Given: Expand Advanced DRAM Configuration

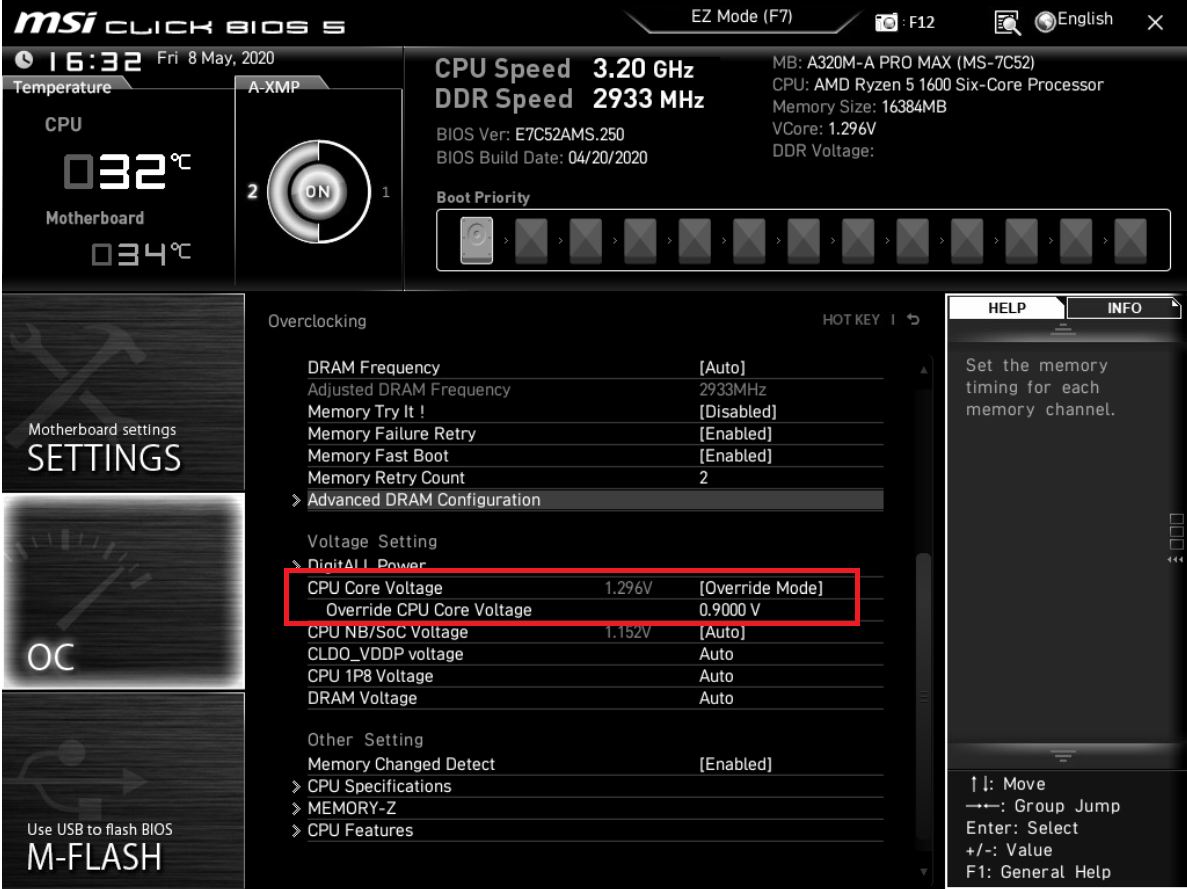Looking at the screenshot, I should [x=595, y=500].
